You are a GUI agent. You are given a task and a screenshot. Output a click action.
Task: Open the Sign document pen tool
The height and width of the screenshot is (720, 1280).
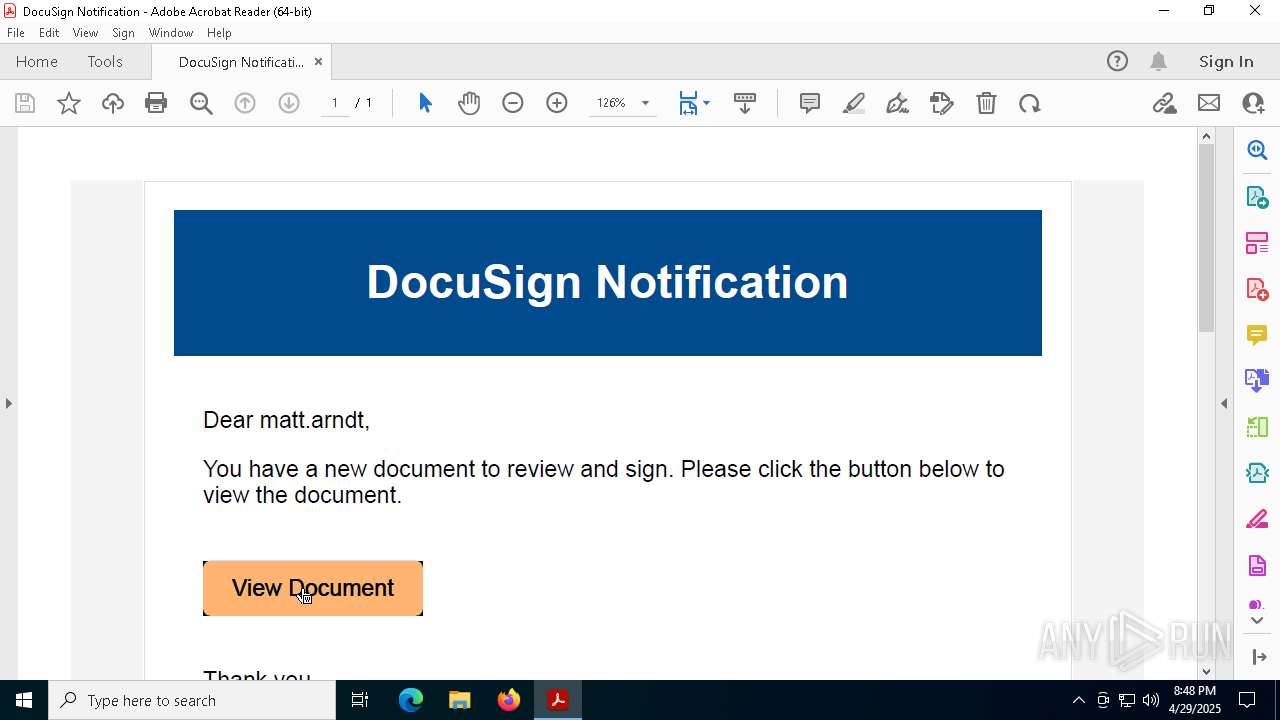pyautogui.click(x=898, y=103)
